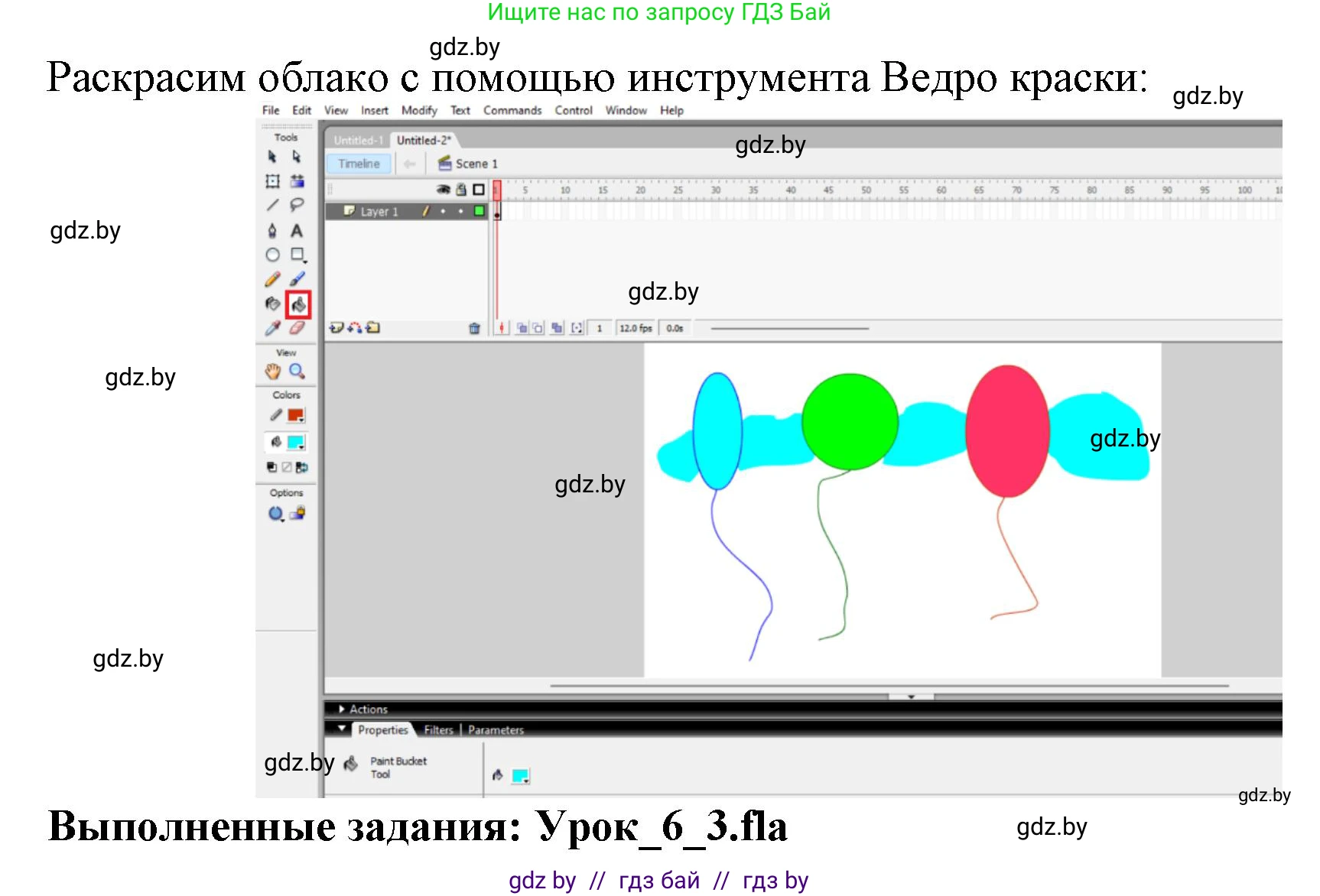Pick the Eraser tool
1320x896 pixels.
click(x=297, y=328)
